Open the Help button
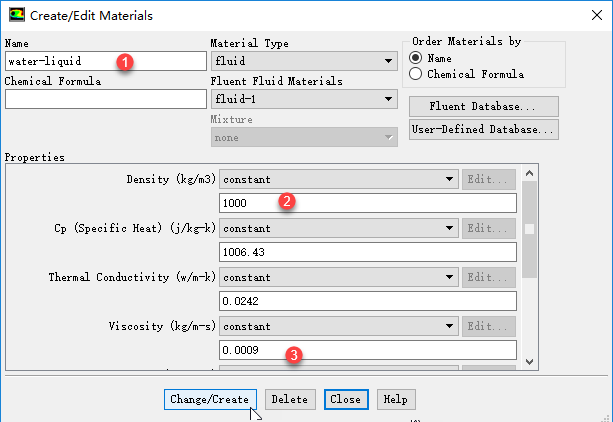The image size is (613, 422). pyautogui.click(x=395, y=399)
